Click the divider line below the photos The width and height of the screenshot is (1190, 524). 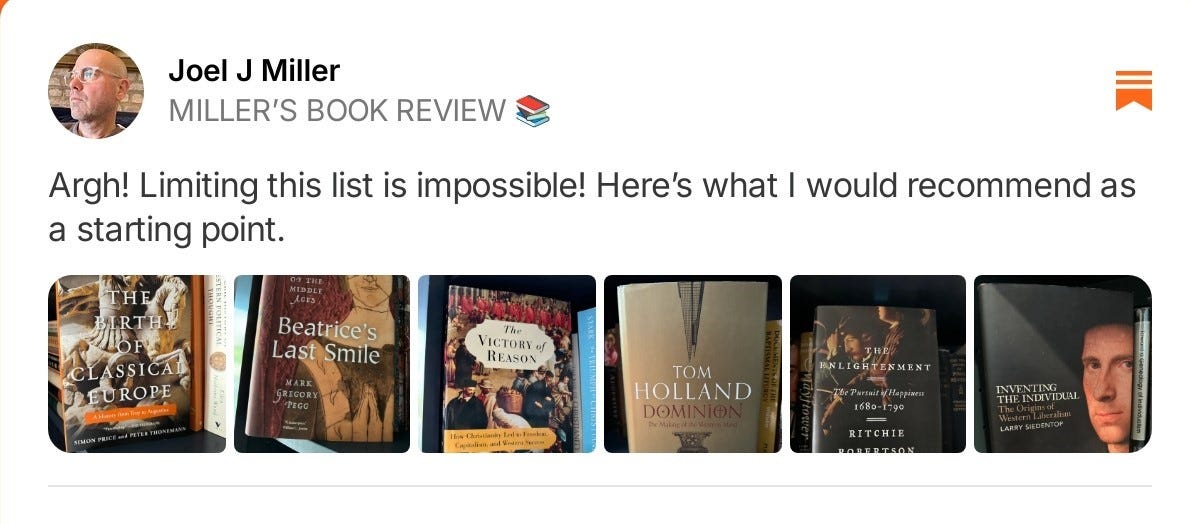point(600,485)
